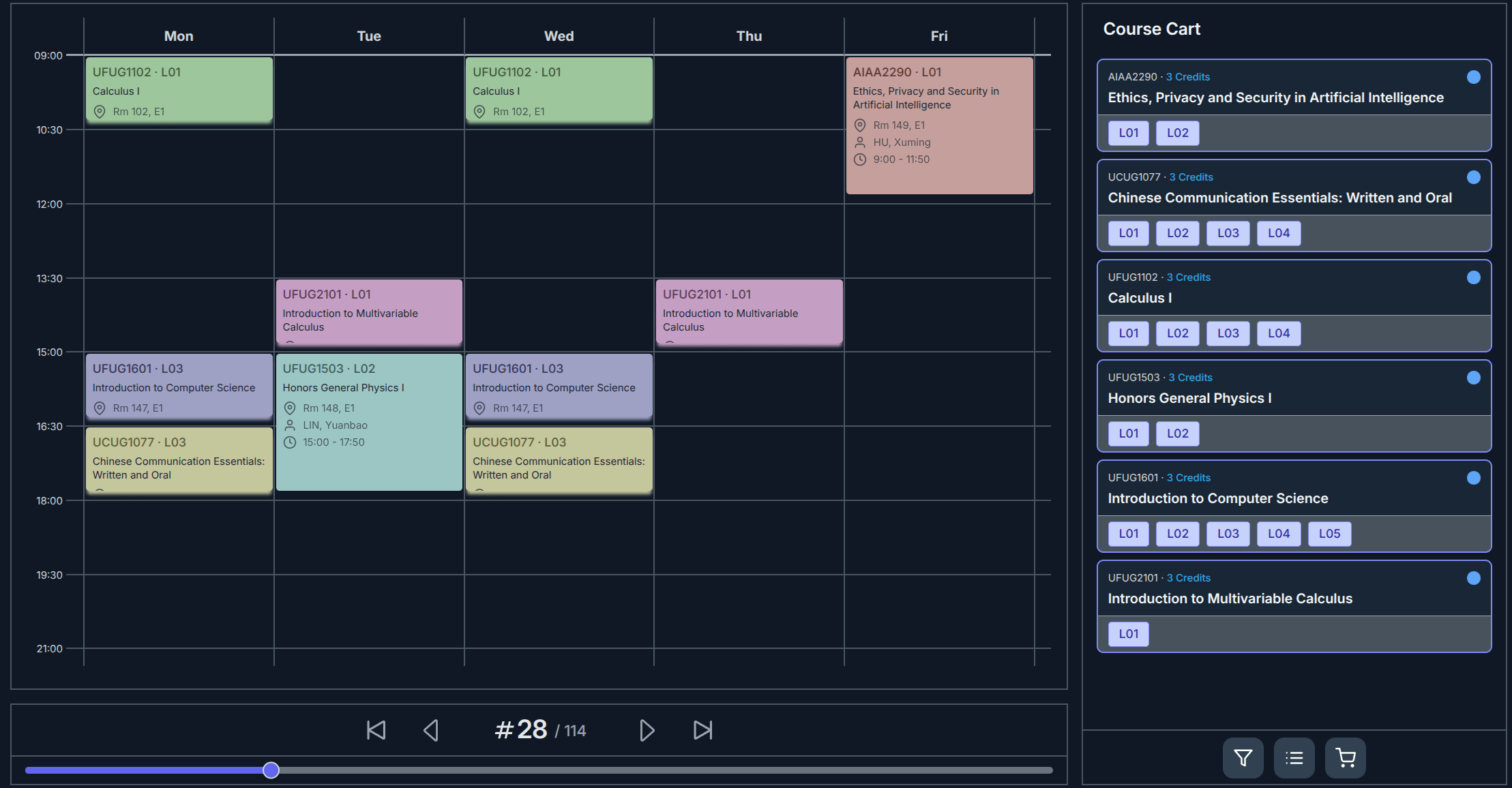Image resolution: width=1512 pixels, height=788 pixels.
Task: Choose section L04 of UCUG1077
Action: click(x=1278, y=233)
